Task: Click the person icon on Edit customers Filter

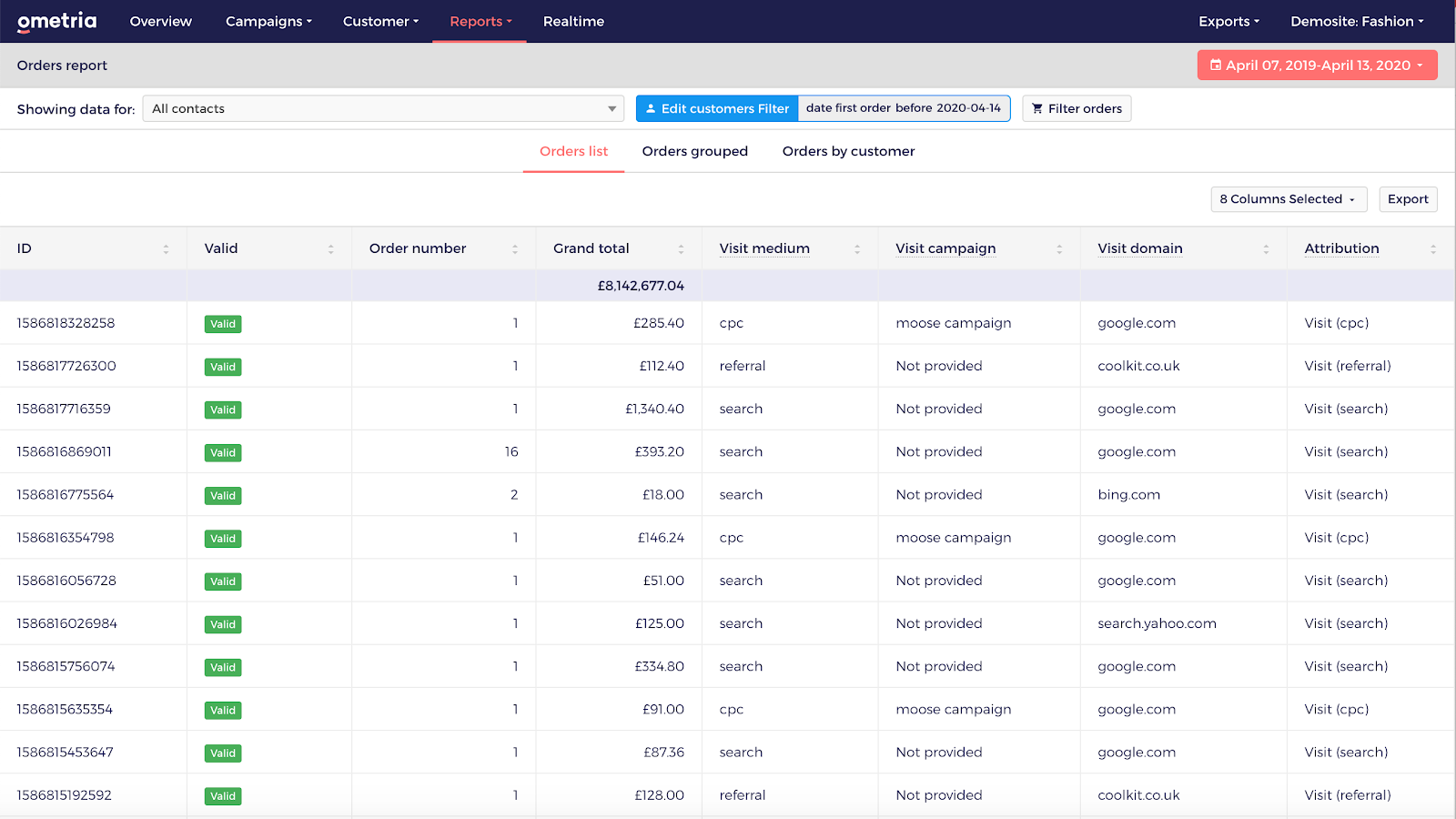Action: click(651, 108)
